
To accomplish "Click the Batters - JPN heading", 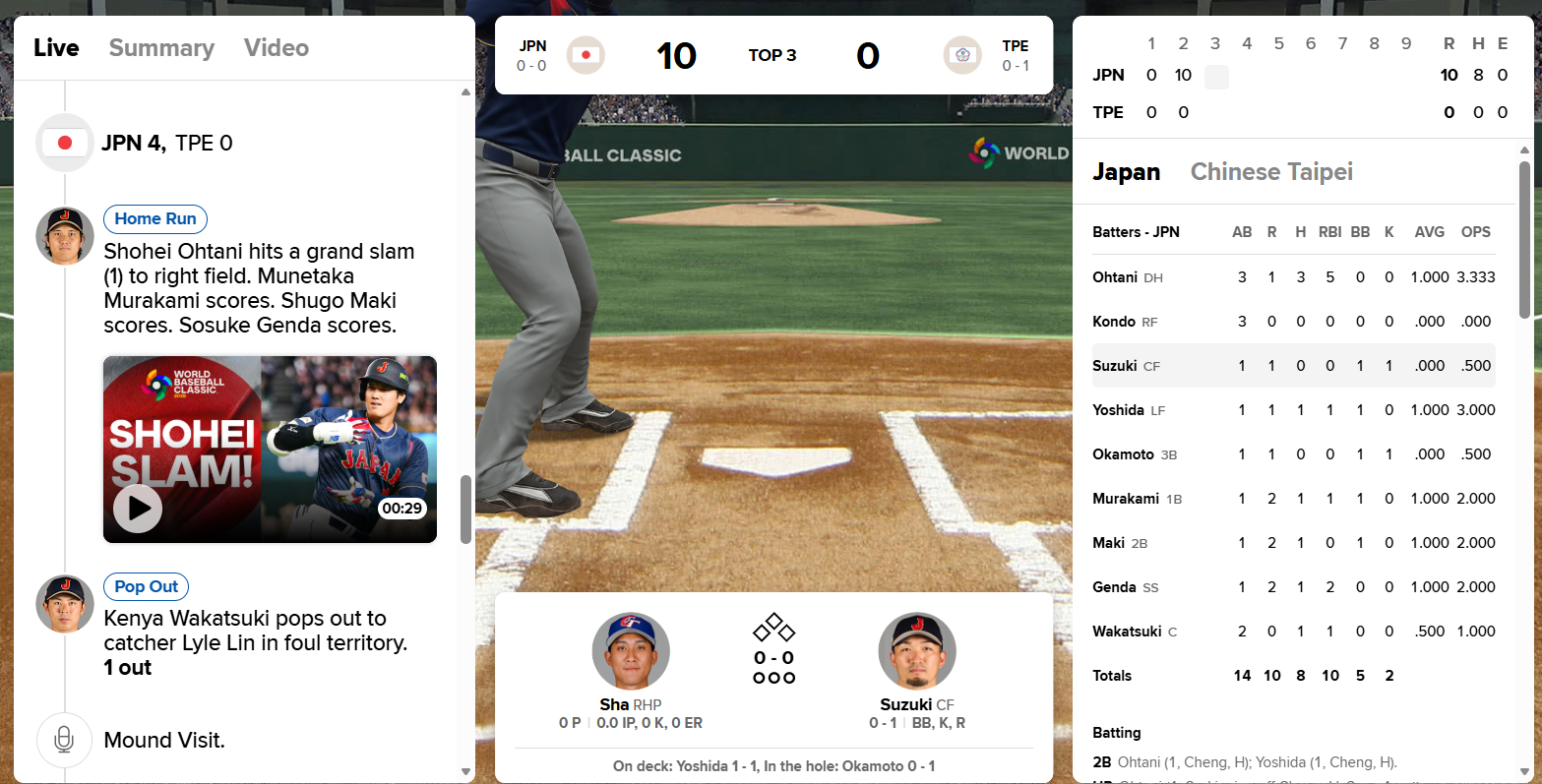I will [1136, 232].
